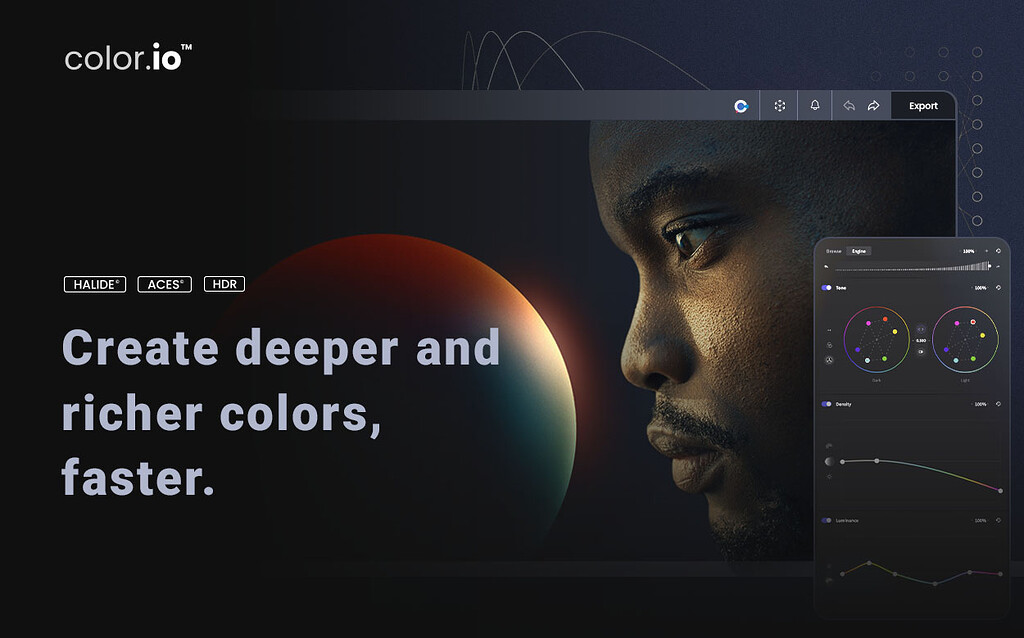Open the notification bell icon
The height and width of the screenshot is (638, 1024).
click(x=815, y=105)
